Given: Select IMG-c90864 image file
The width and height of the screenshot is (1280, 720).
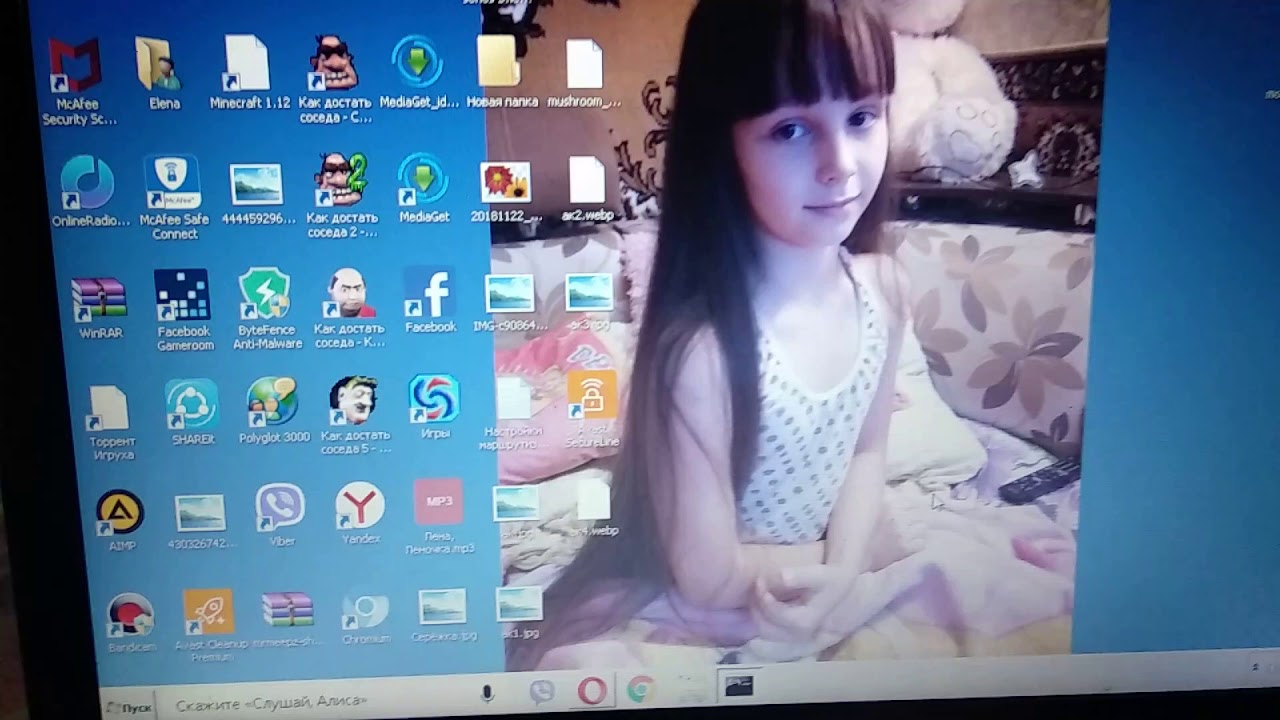Looking at the screenshot, I should [x=510, y=294].
